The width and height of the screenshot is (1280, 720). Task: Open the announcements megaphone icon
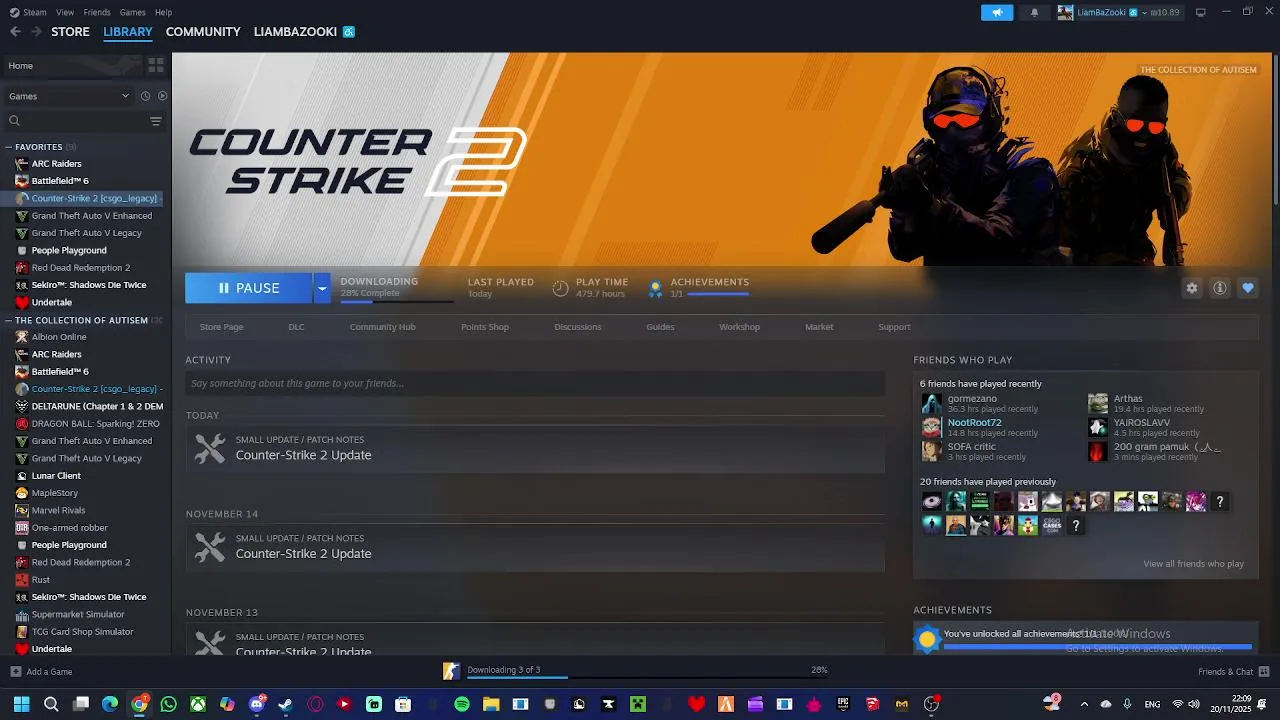point(996,12)
